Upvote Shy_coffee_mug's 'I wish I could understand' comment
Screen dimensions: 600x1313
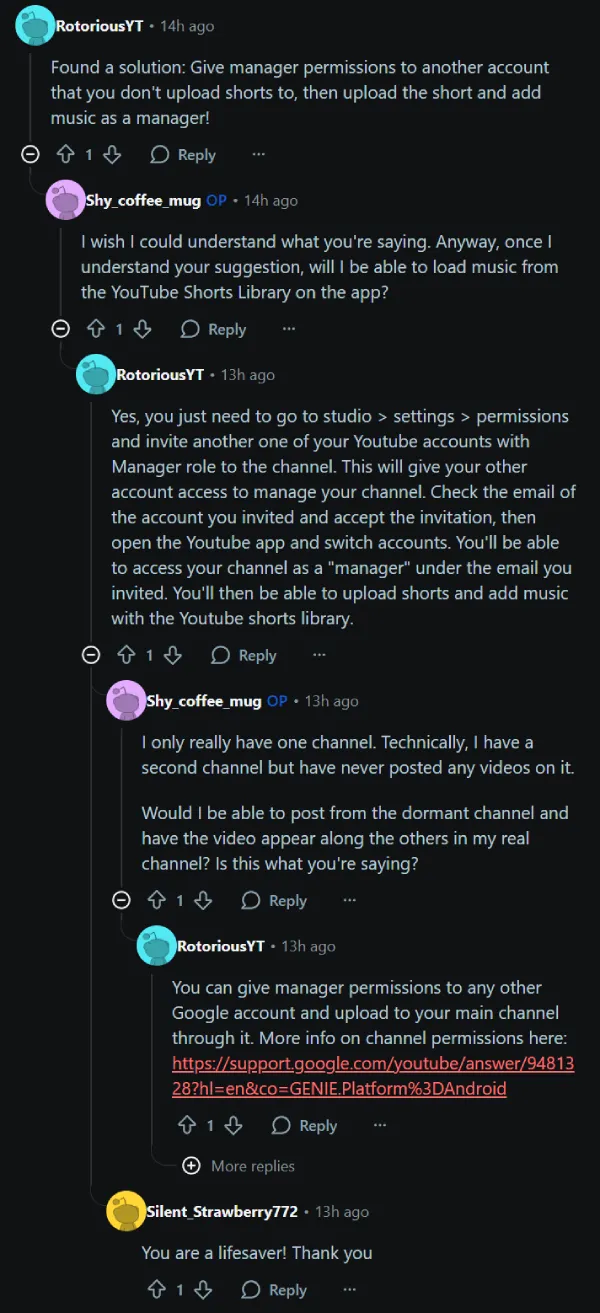pyautogui.click(x=96, y=329)
